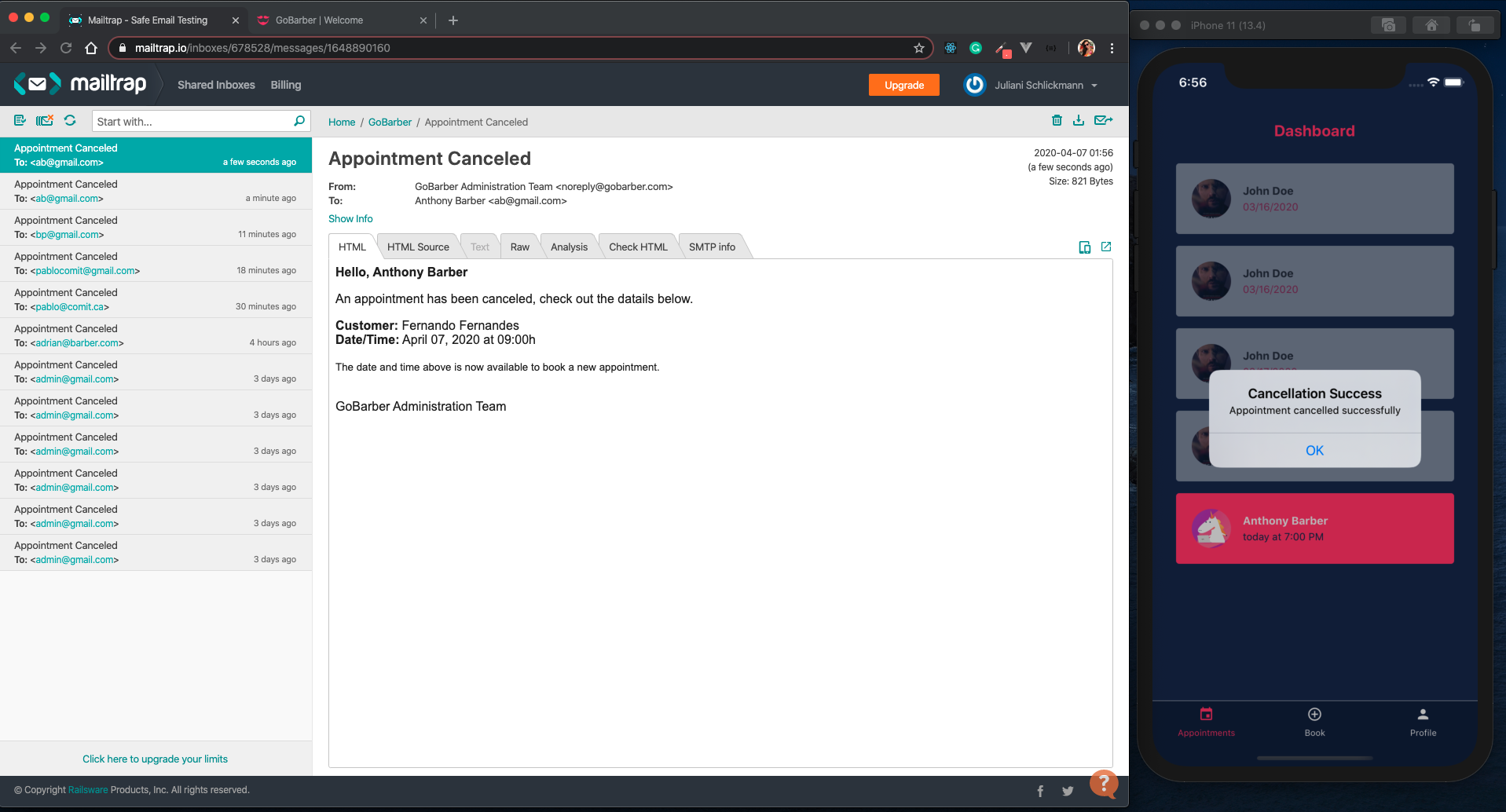
Task: Tap OK in Cancellation Success alert
Action: click(1314, 450)
